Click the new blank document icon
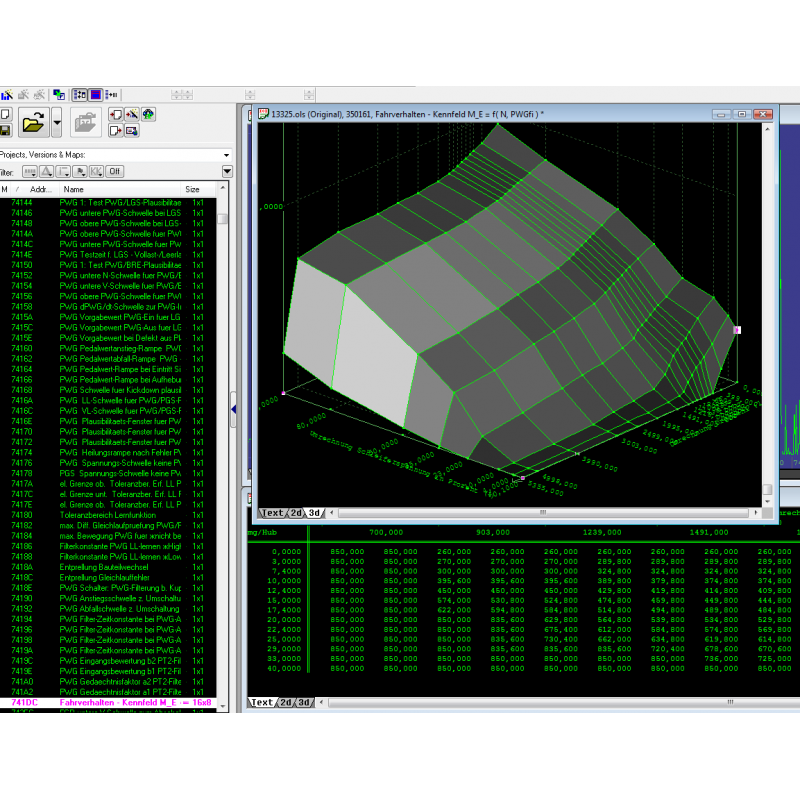Viewport: 800px width, 800px height. 5,114
